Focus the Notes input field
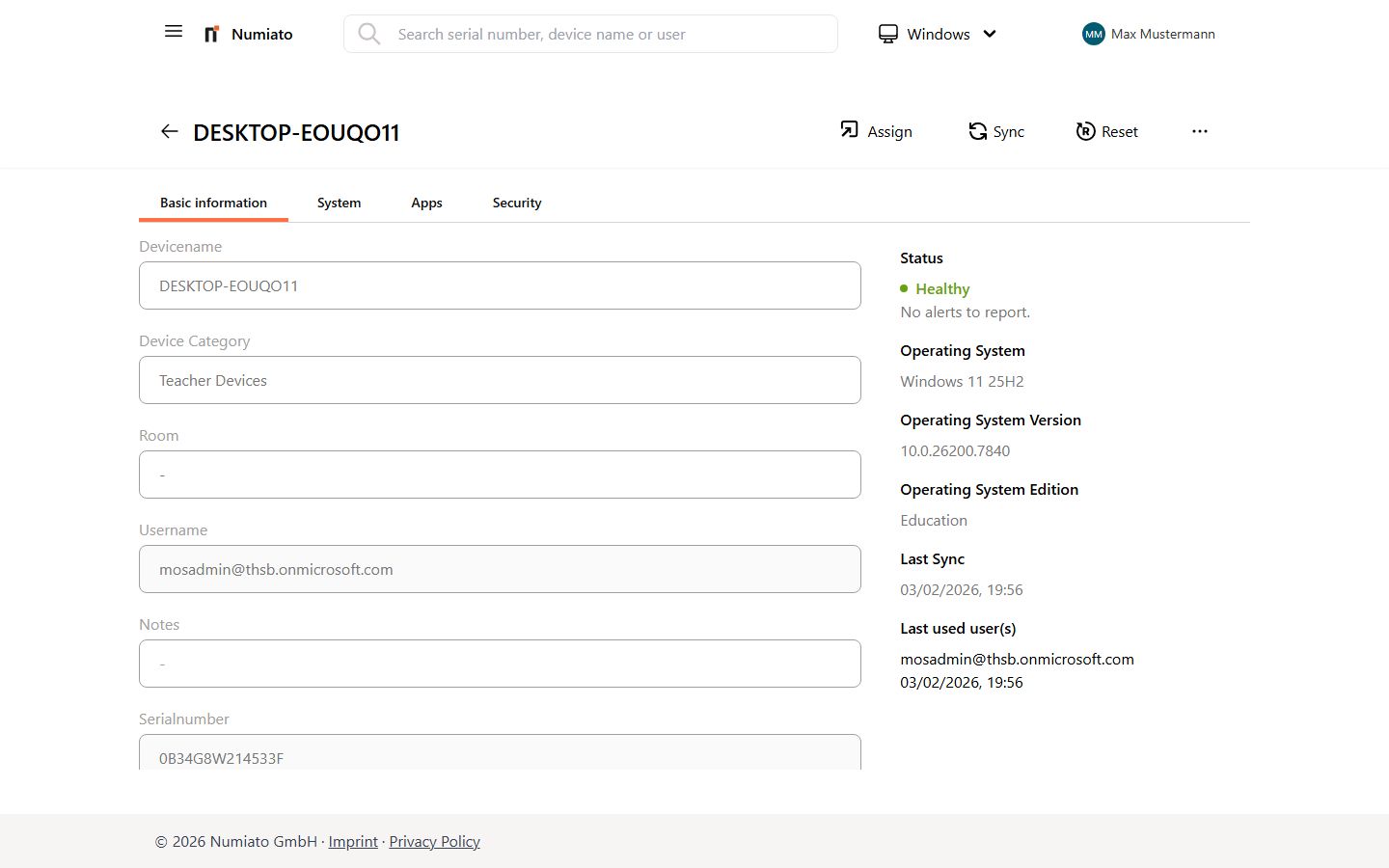 [500, 664]
